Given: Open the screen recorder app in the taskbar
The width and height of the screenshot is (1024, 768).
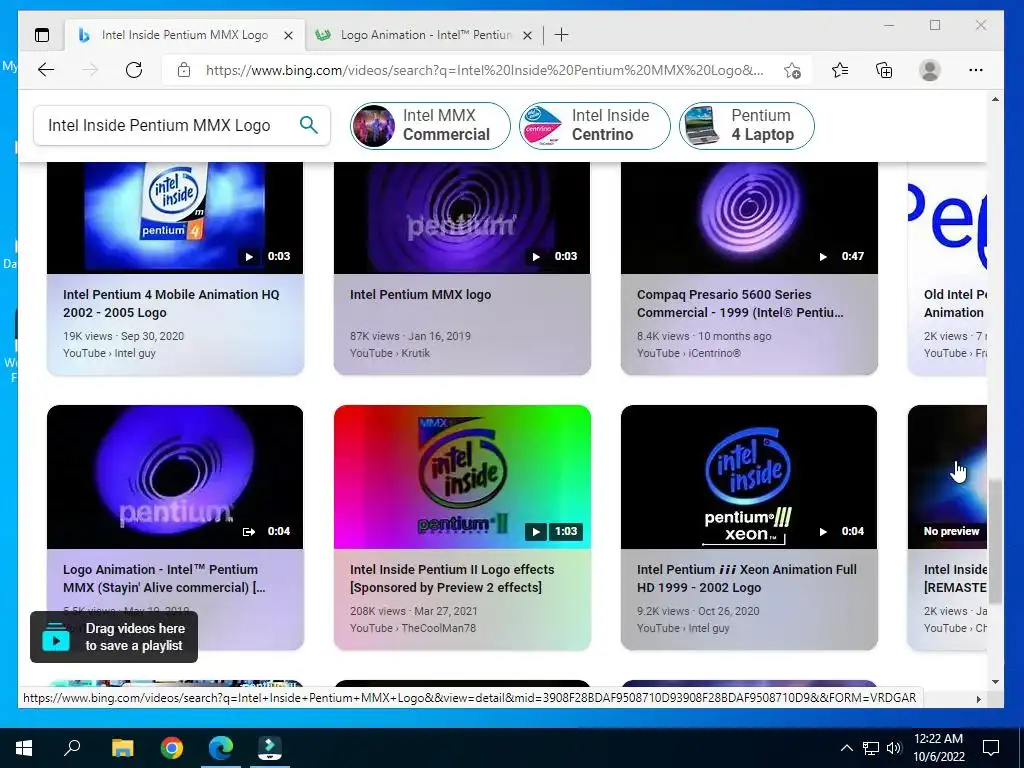Looking at the screenshot, I should [270, 748].
